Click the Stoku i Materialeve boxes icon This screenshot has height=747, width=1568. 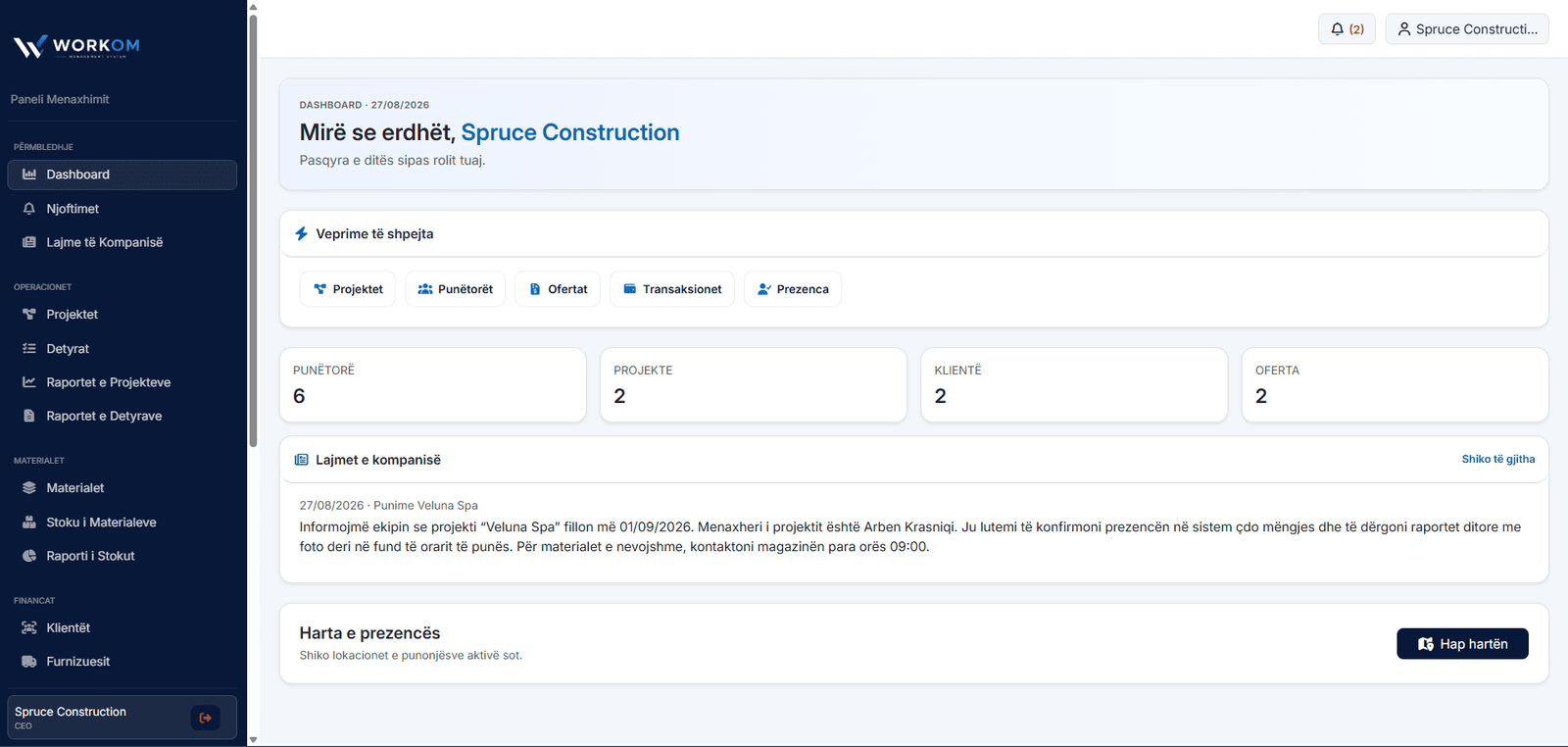[29, 523]
